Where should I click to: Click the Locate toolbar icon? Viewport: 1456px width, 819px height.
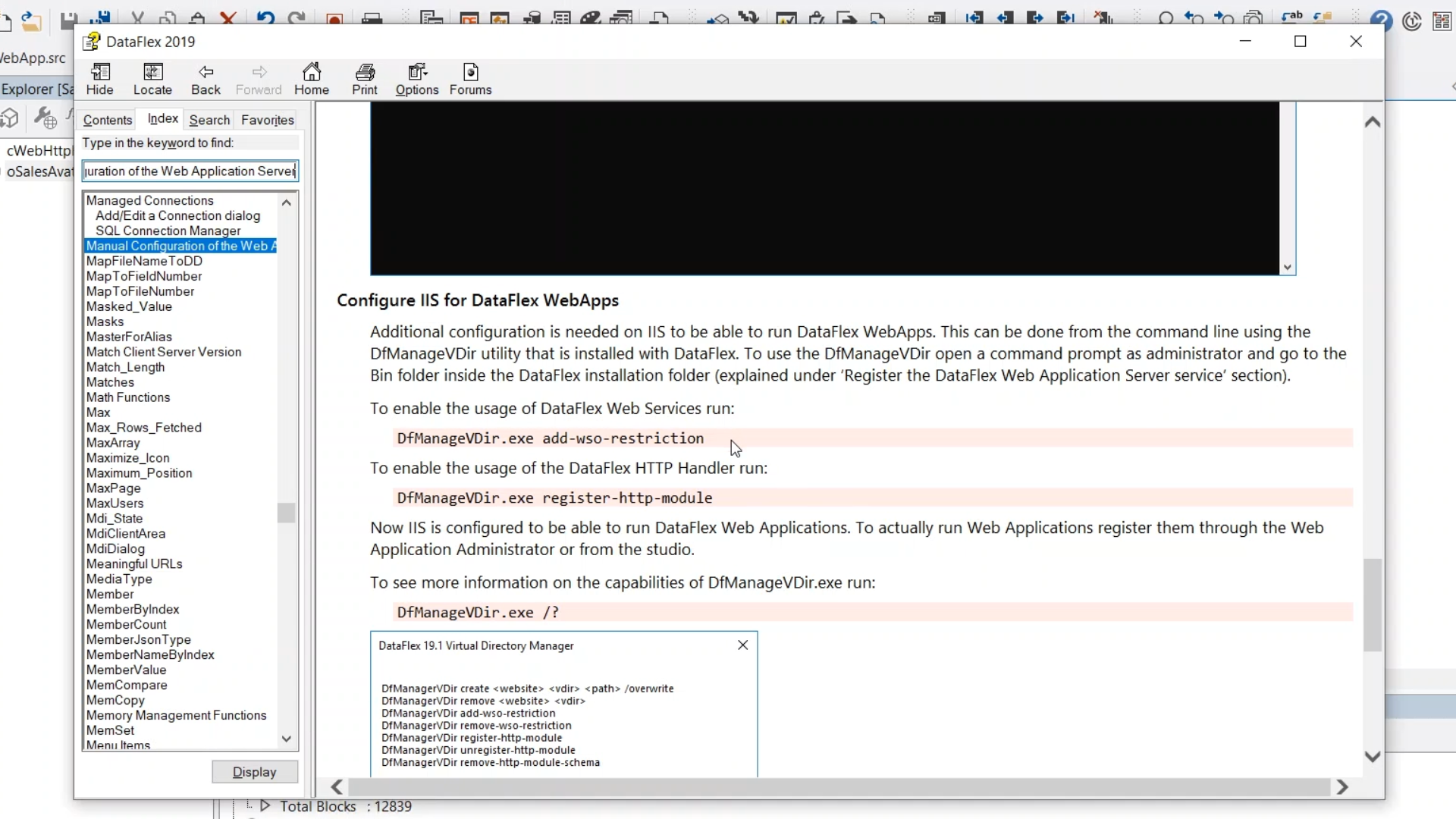[x=152, y=79]
